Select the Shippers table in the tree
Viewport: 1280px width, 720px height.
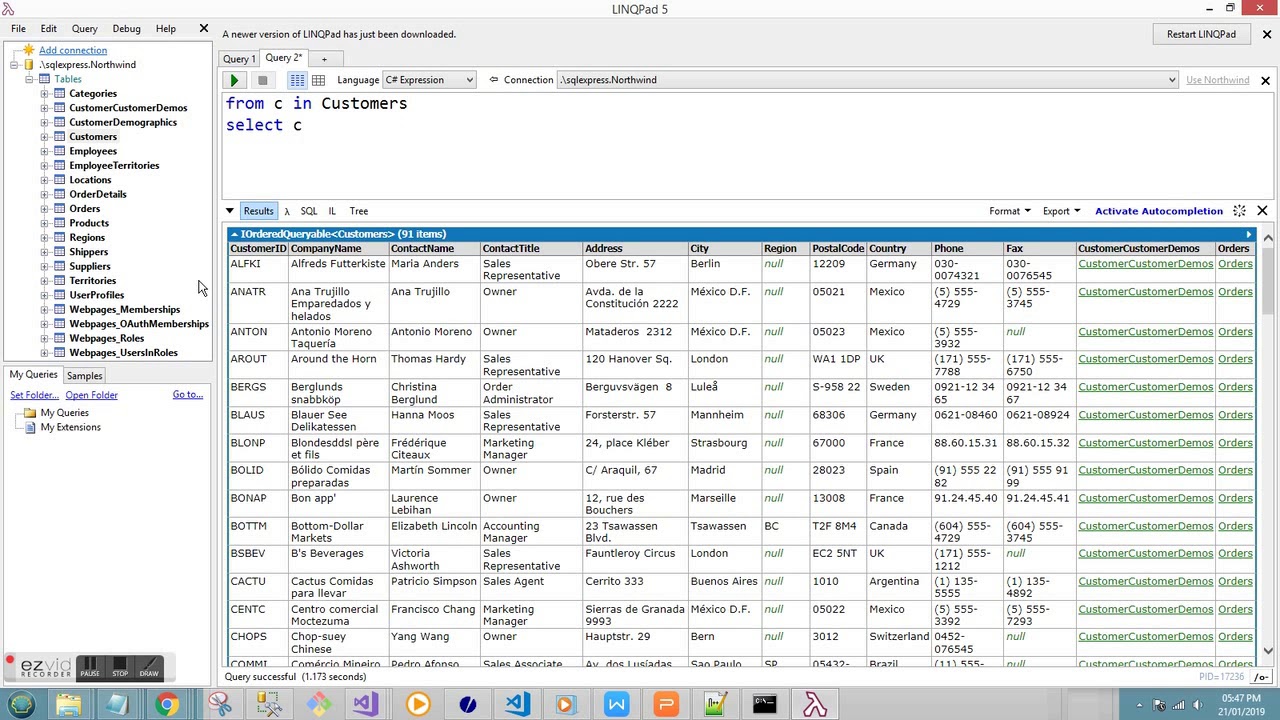(x=88, y=252)
